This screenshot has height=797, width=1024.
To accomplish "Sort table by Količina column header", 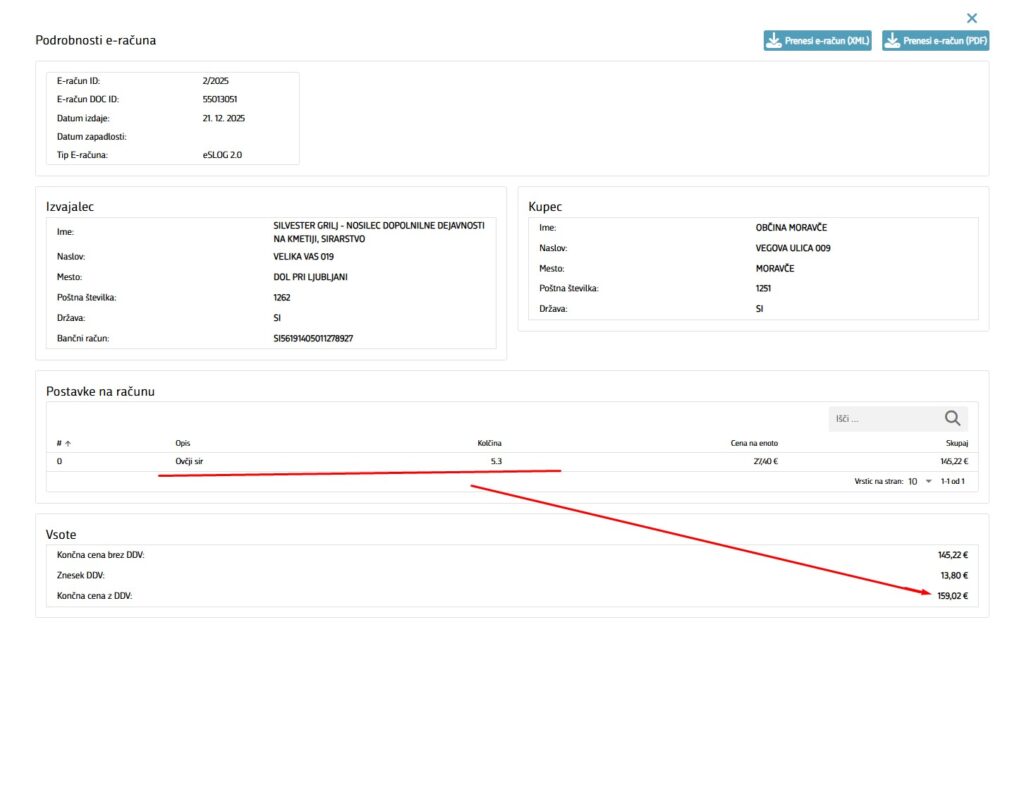I will click(489, 442).
